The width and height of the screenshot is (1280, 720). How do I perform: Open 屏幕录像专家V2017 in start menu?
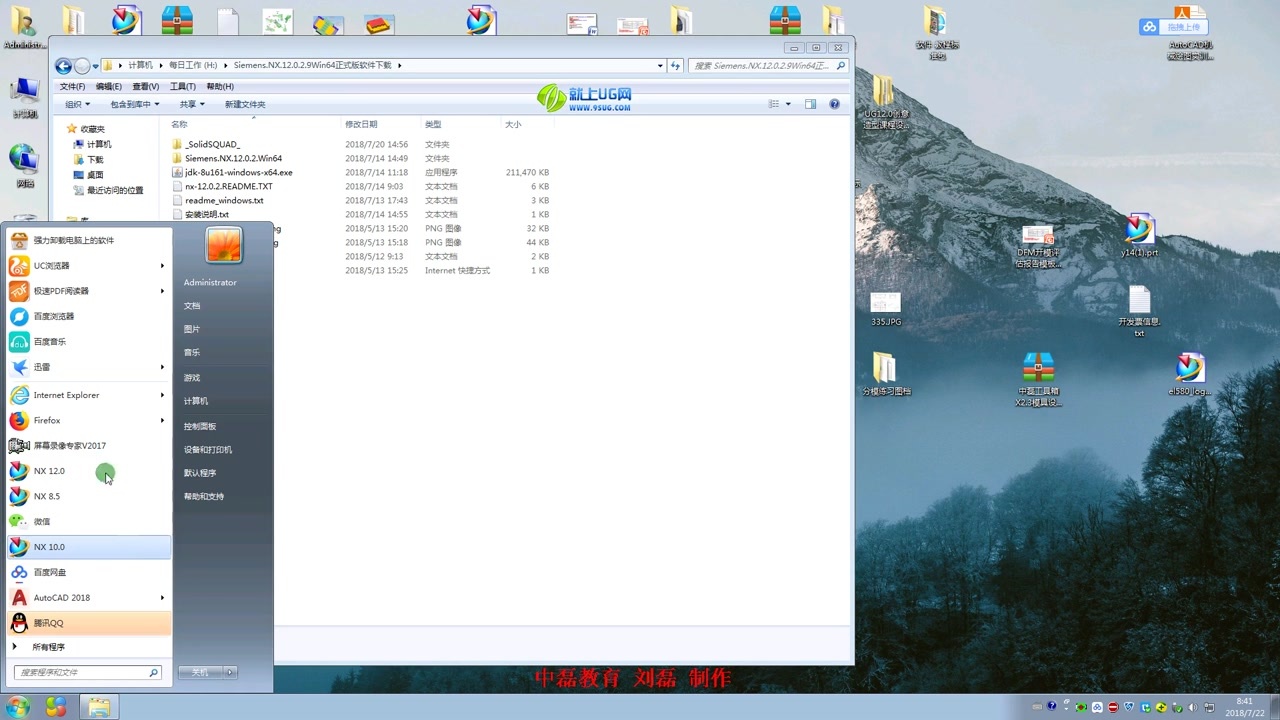click(x=89, y=446)
